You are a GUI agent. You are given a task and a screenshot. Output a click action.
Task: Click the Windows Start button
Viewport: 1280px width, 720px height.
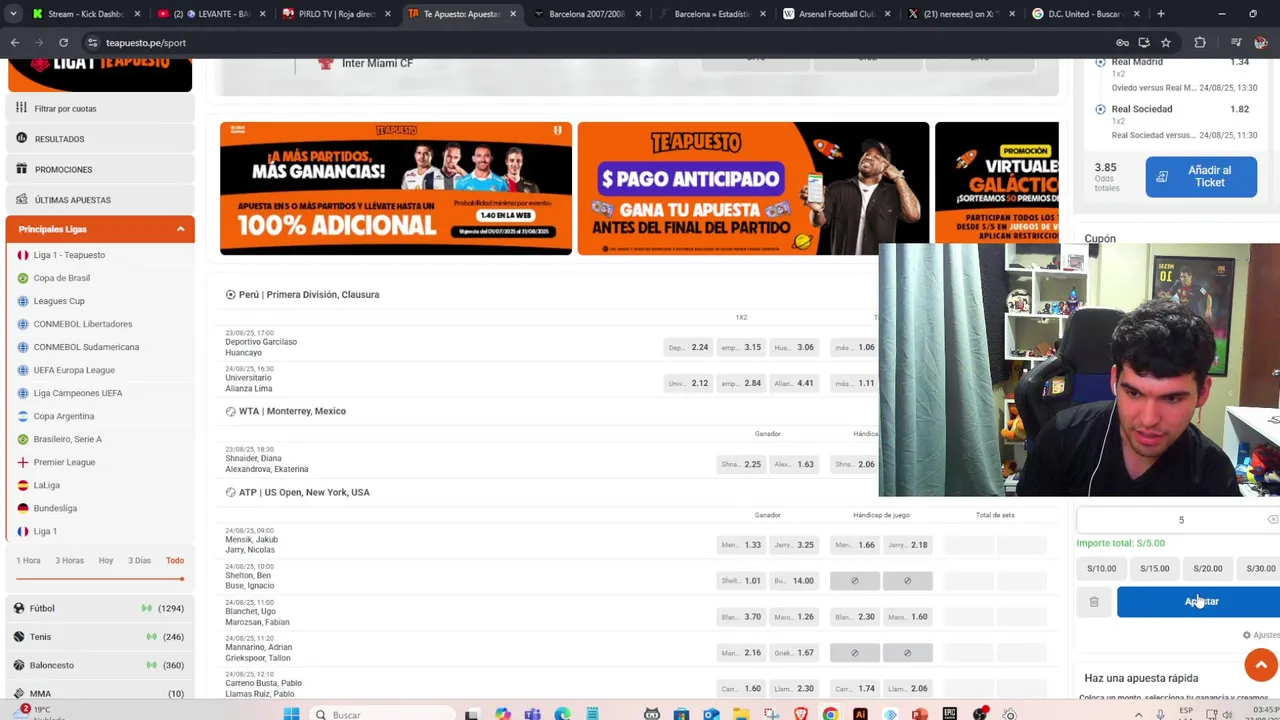(291, 714)
